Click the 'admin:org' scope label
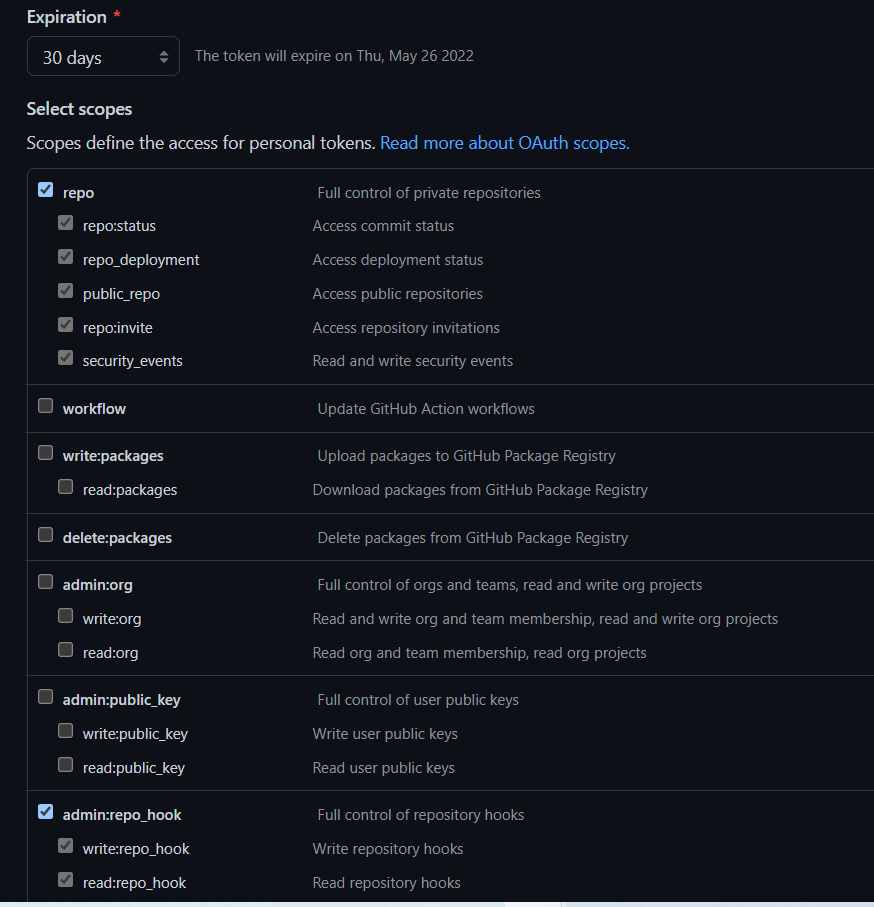 pos(97,585)
